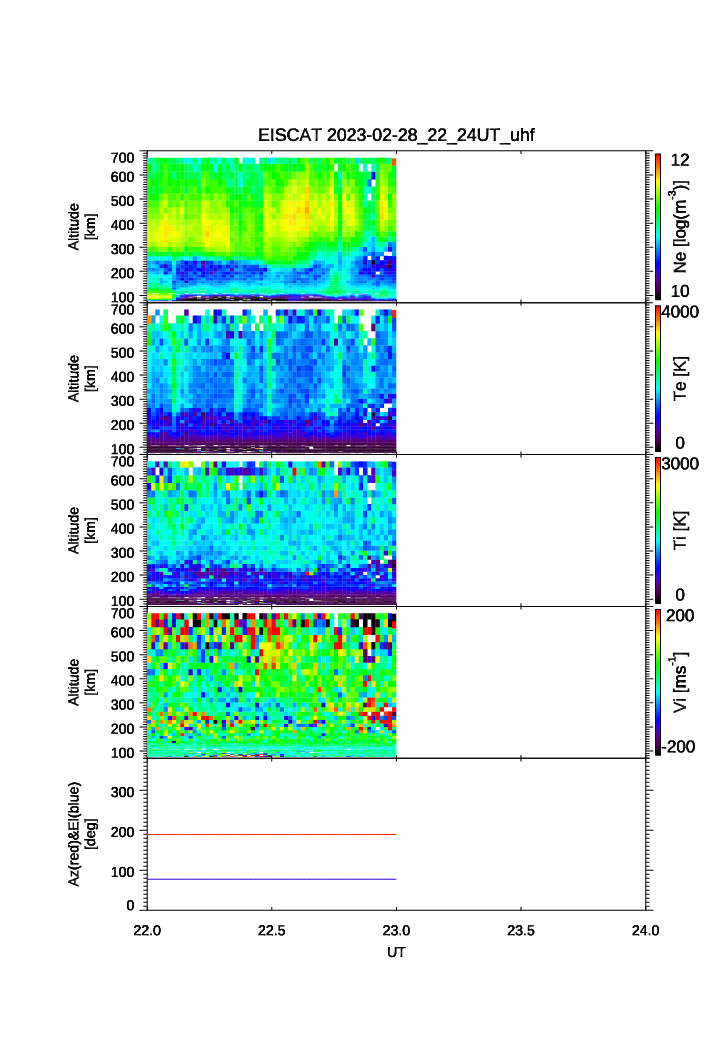Select the ion temperature heatmap panel
This screenshot has width=708, height=1062.
272,531
